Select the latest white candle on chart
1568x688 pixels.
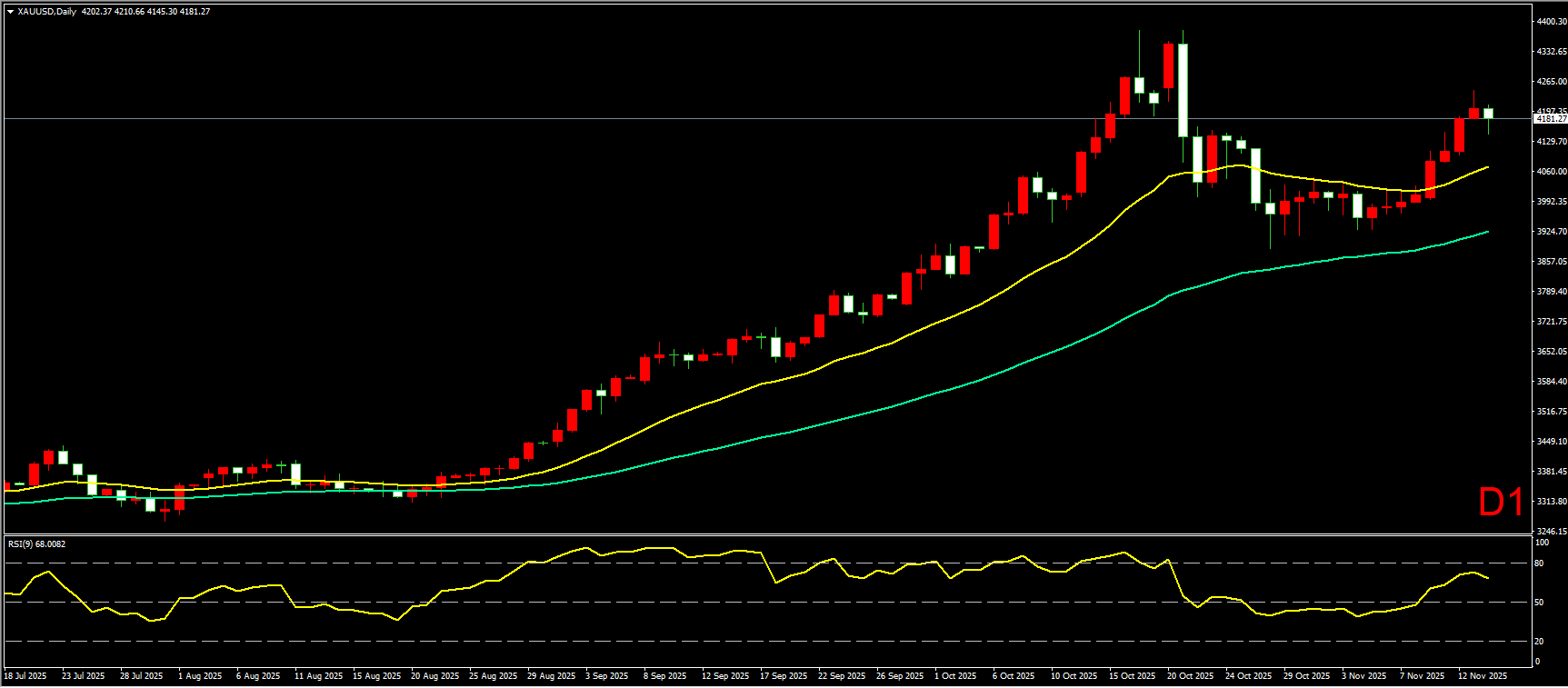pyautogui.click(x=1488, y=114)
